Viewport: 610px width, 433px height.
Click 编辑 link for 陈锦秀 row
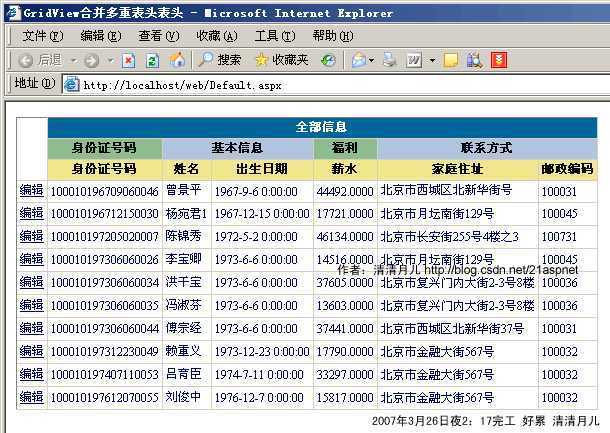[32, 236]
